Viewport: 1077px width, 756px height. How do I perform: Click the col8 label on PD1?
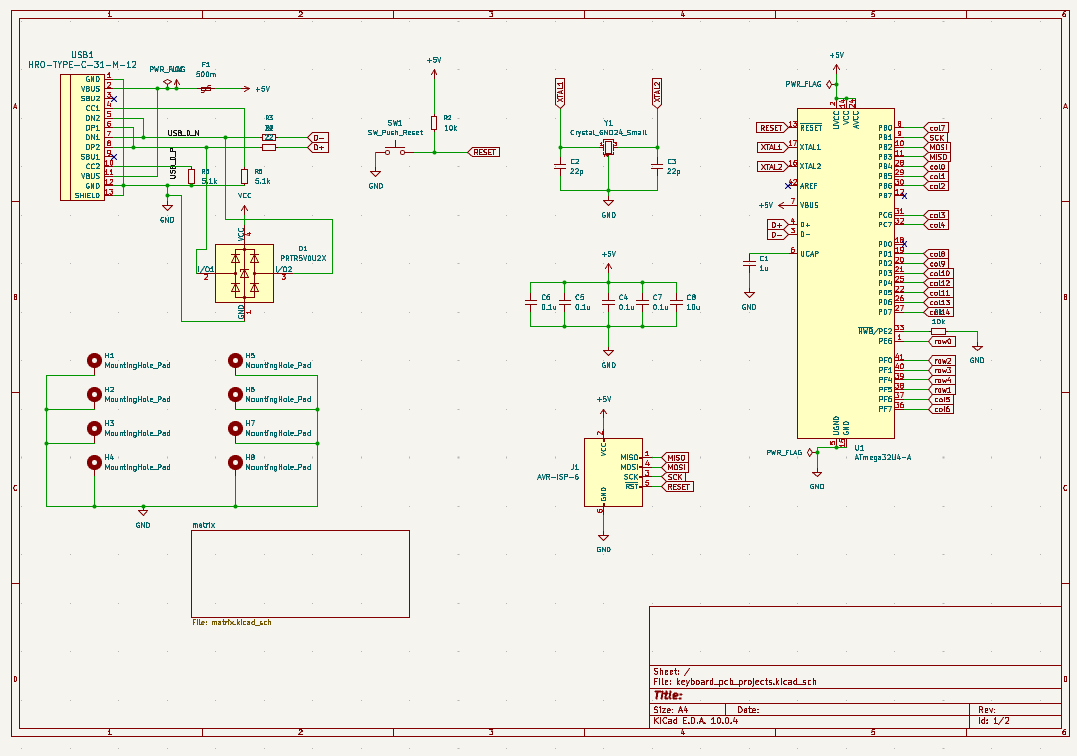point(936,254)
